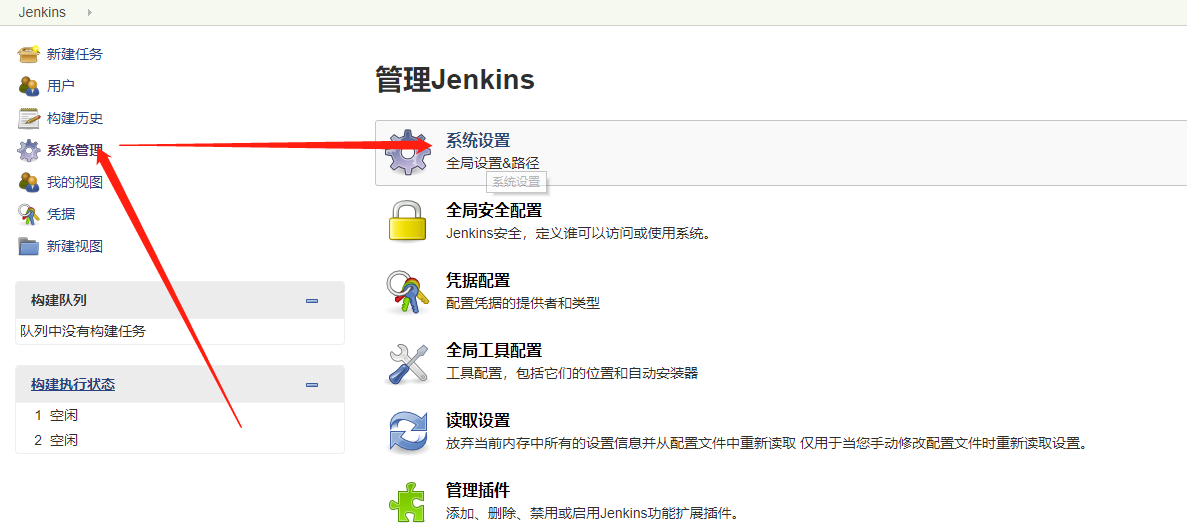This screenshot has height=526, width=1187.
Task: Click the 管理插件 green puzzle icon
Action: point(407,501)
